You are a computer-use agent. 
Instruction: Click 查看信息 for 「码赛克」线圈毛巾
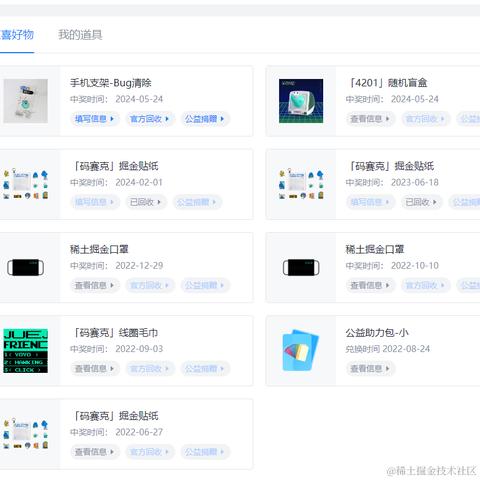95,369
